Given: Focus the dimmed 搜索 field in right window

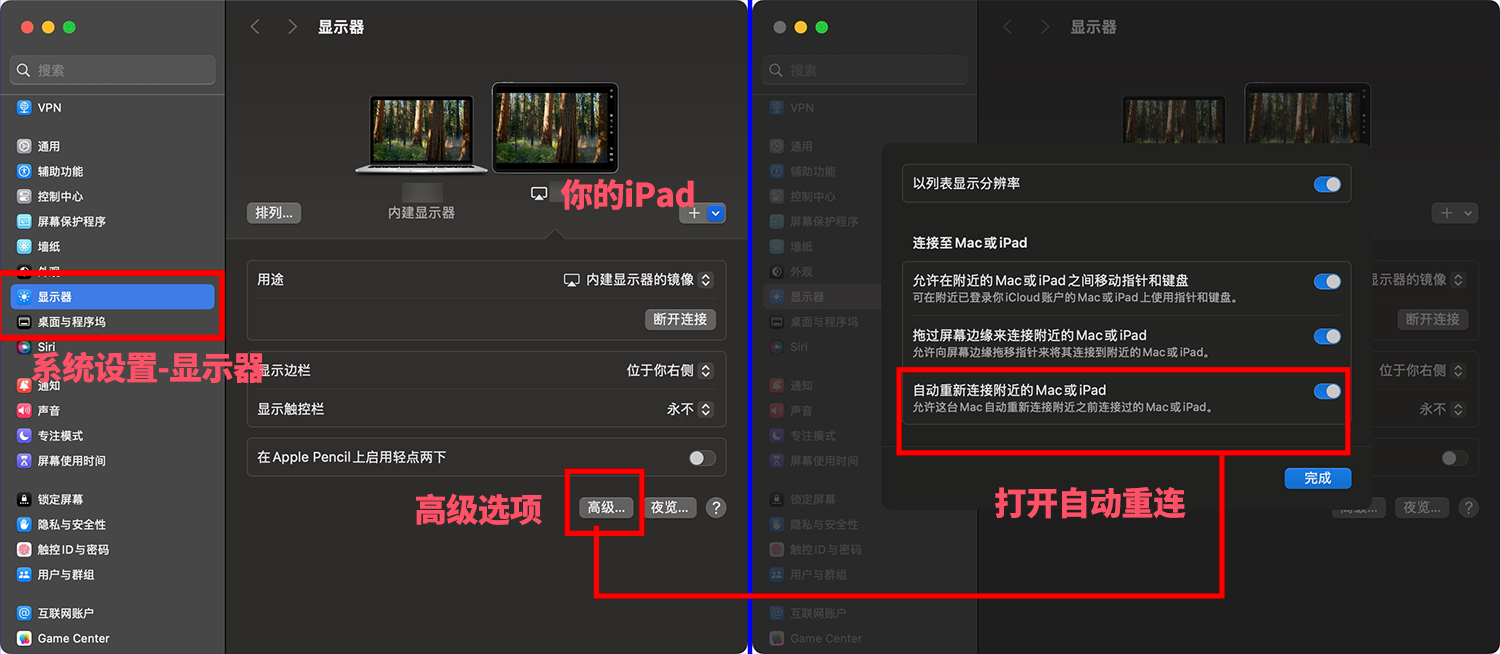Looking at the screenshot, I should (865, 70).
